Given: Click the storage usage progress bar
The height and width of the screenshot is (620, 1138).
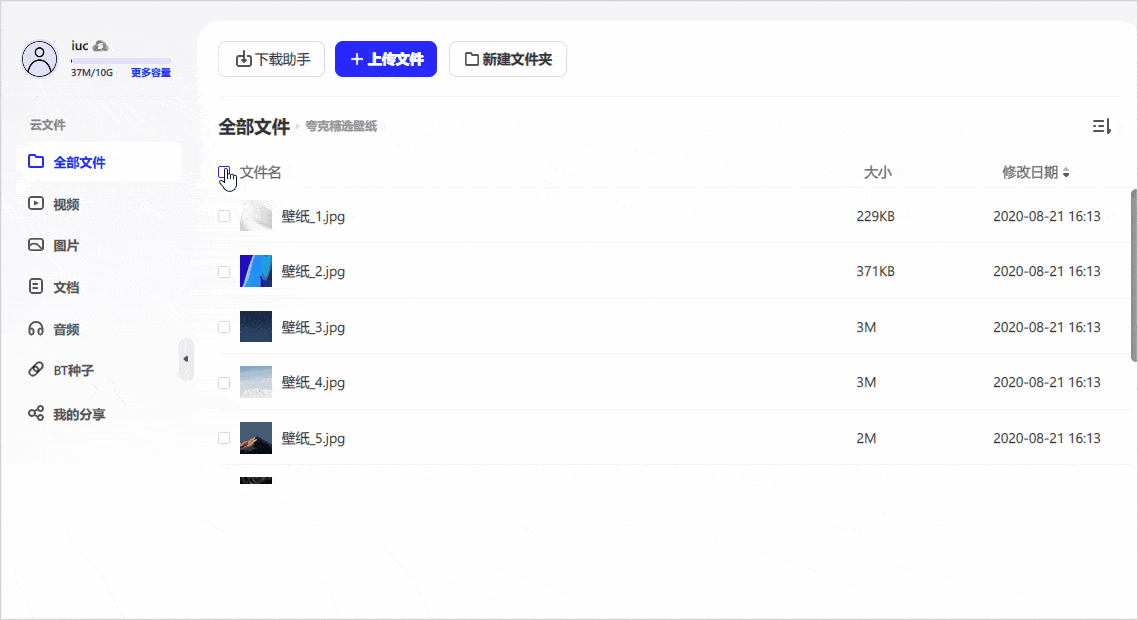Looking at the screenshot, I should pyautogui.click(x=120, y=61).
